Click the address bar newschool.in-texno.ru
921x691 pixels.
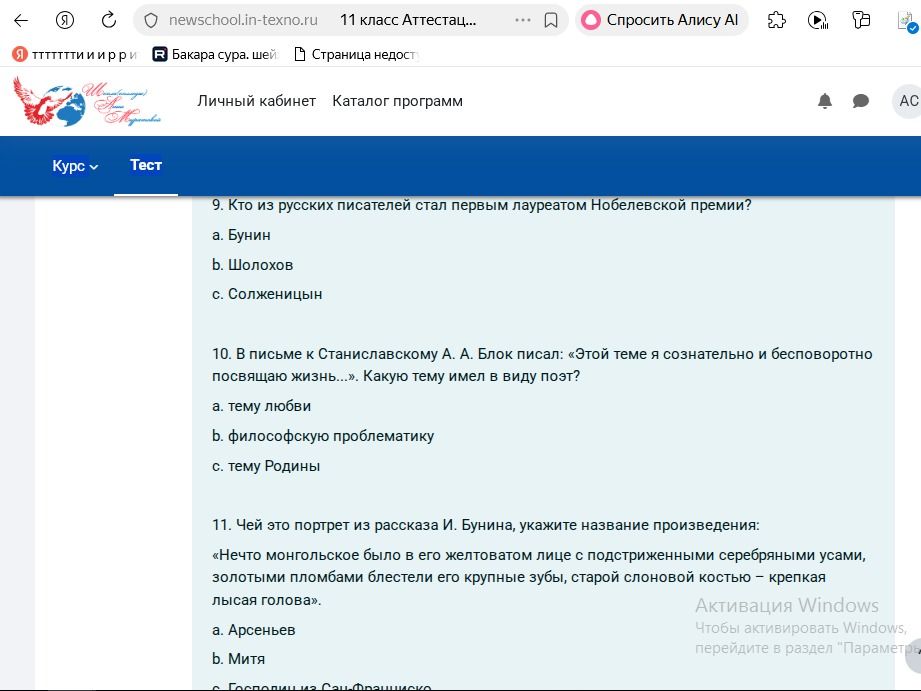pyautogui.click(x=243, y=21)
